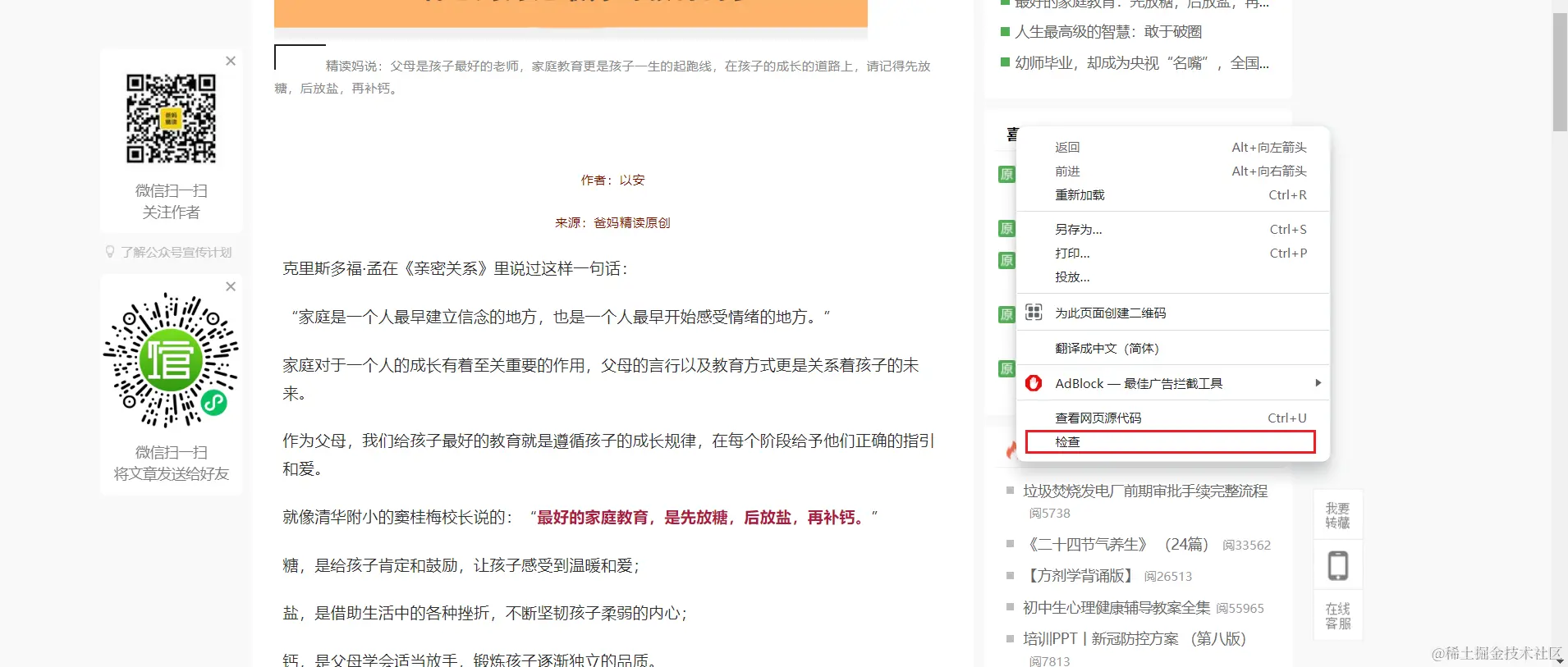Choose 为此页面创建二维码 menu entry
This screenshot has width=1568, height=667.
(1173, 313)
